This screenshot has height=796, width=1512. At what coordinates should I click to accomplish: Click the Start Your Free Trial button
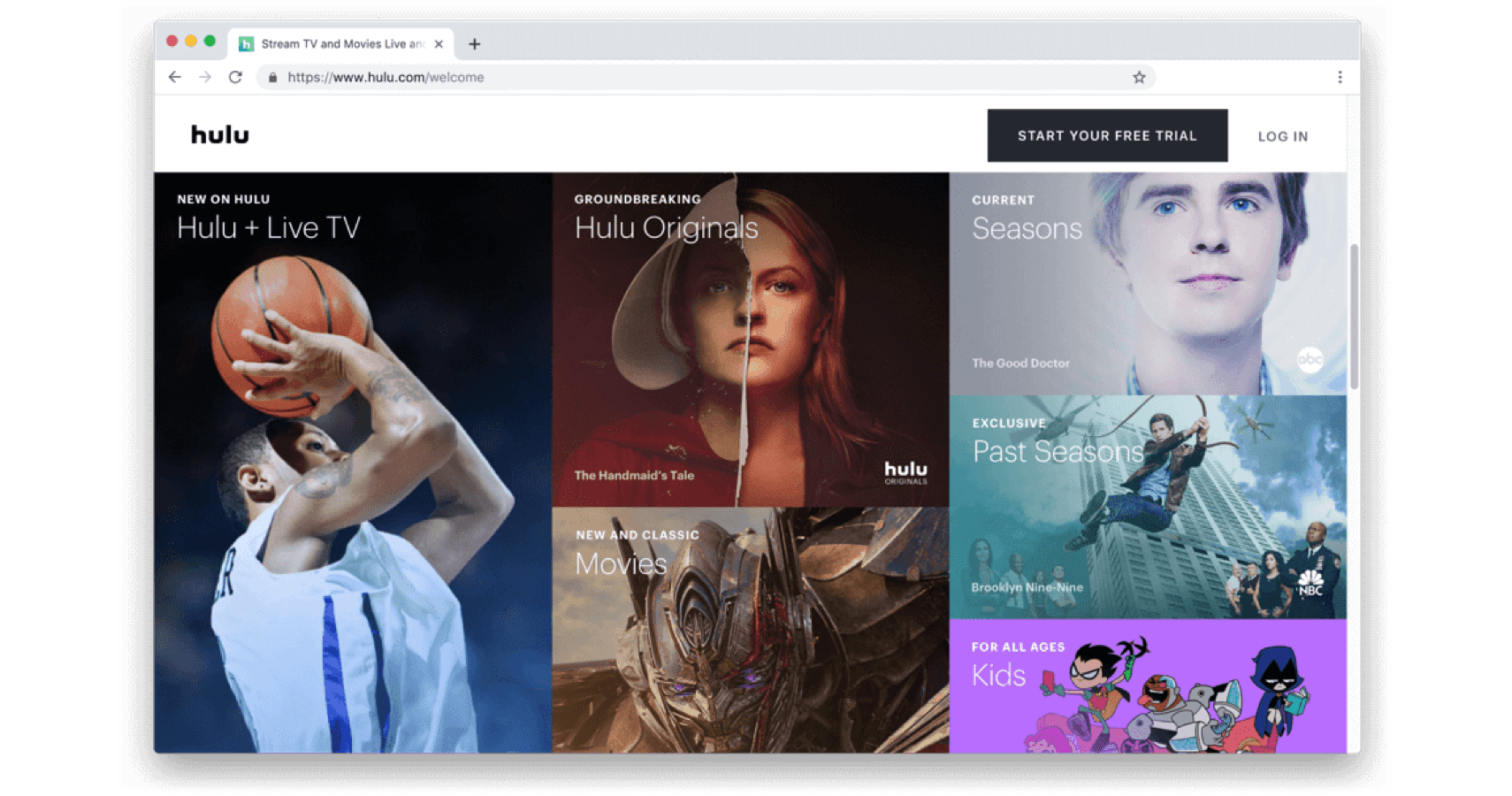click(x=1107, y=135)
